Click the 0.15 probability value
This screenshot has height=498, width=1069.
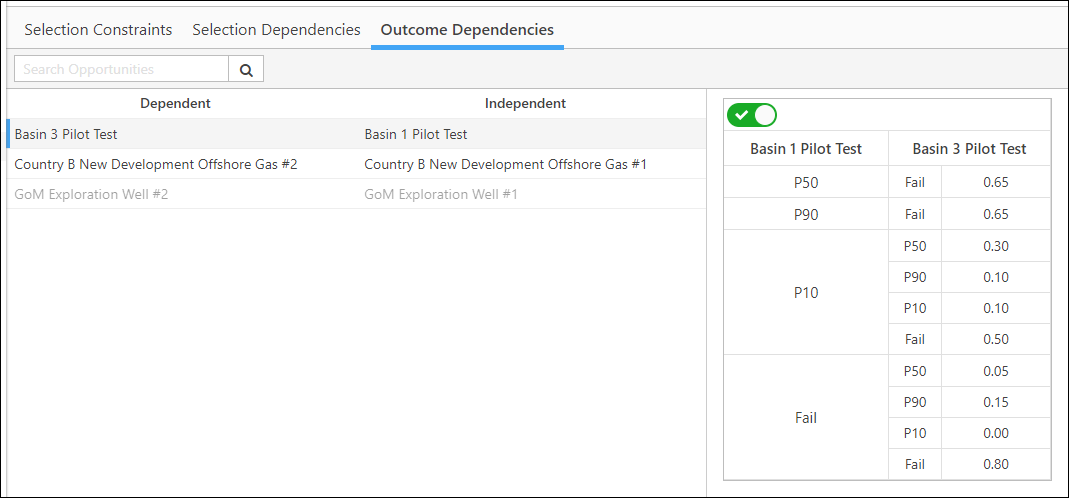pyautogui.click(x=996, y=402)
